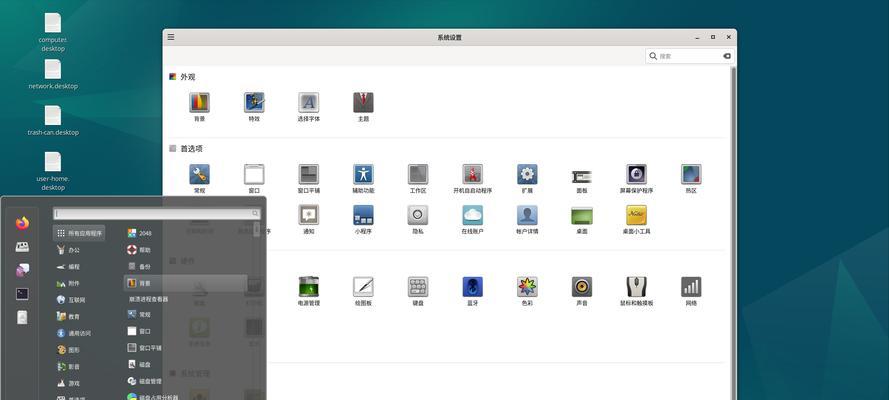Screen dimensions: 889x400
Task: Open the 面板 panel settings
Action: [x=582, y=178]
